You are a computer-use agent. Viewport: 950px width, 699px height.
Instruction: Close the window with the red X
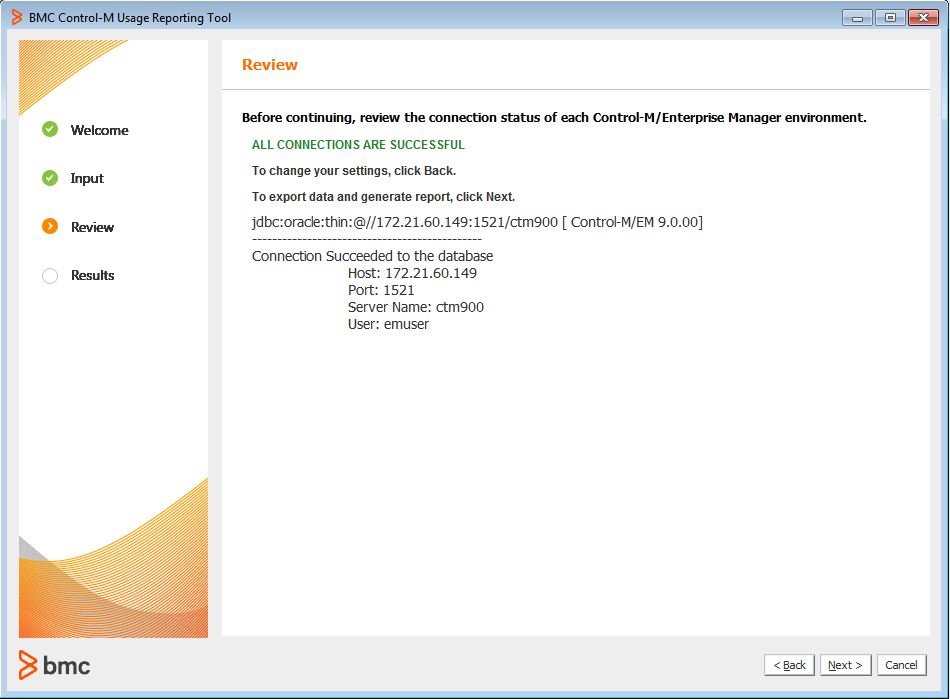tap(923, 18)
